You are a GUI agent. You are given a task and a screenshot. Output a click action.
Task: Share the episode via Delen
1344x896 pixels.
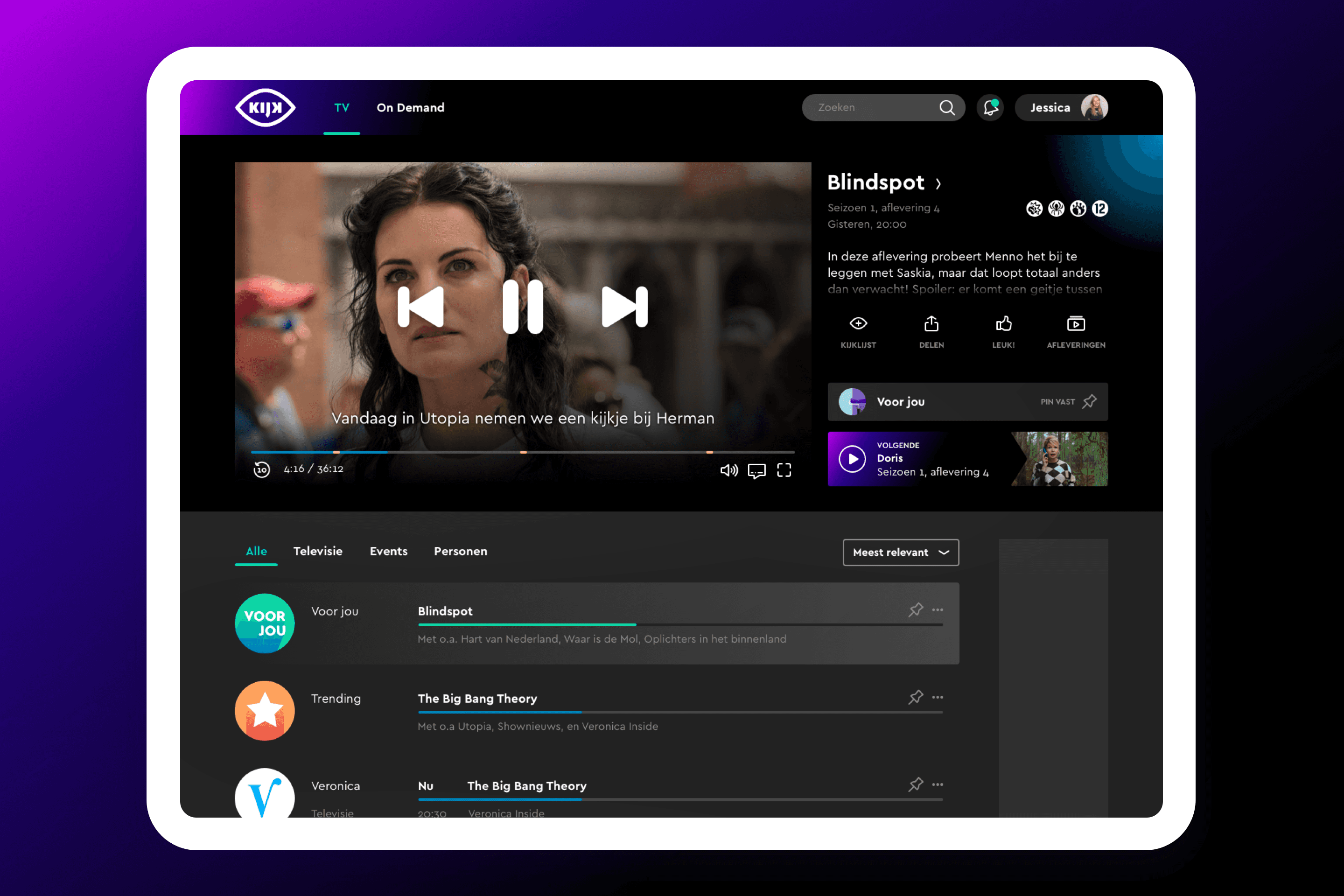coord(931,332)
